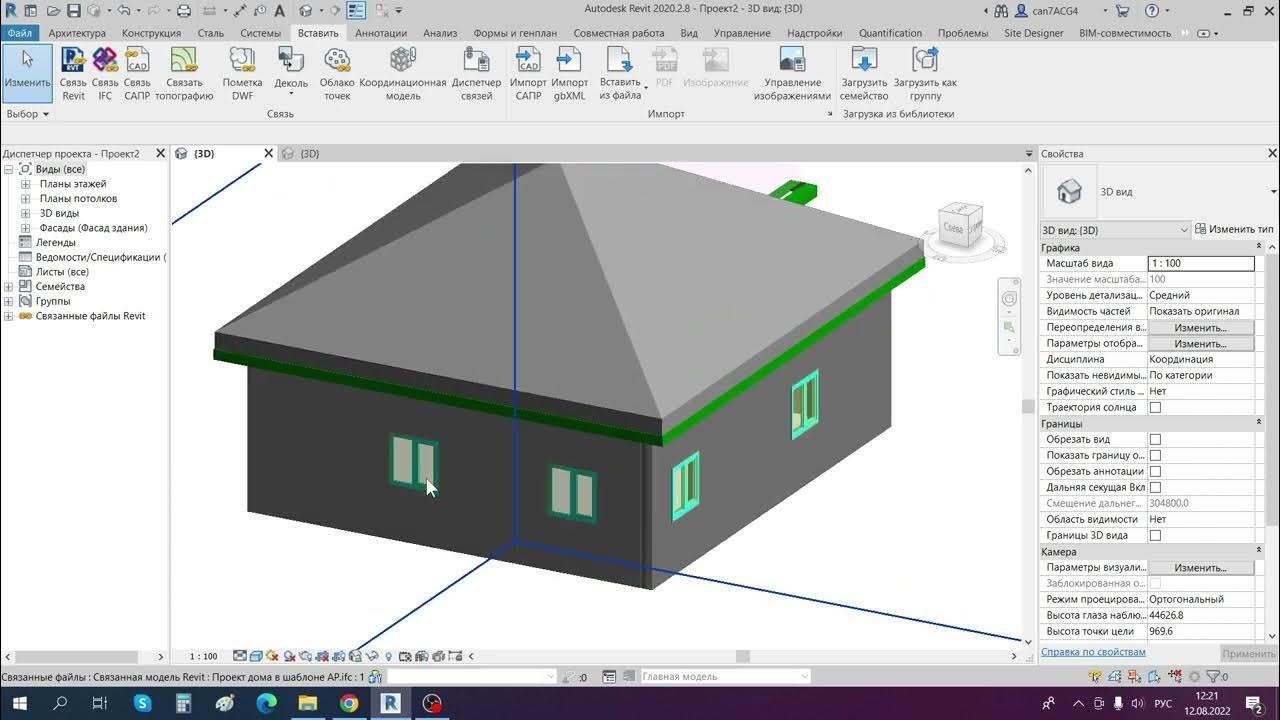Switch to the Управление ribbon tab
This screenshot has width=1280, height=720.
[x=742, y=33]
